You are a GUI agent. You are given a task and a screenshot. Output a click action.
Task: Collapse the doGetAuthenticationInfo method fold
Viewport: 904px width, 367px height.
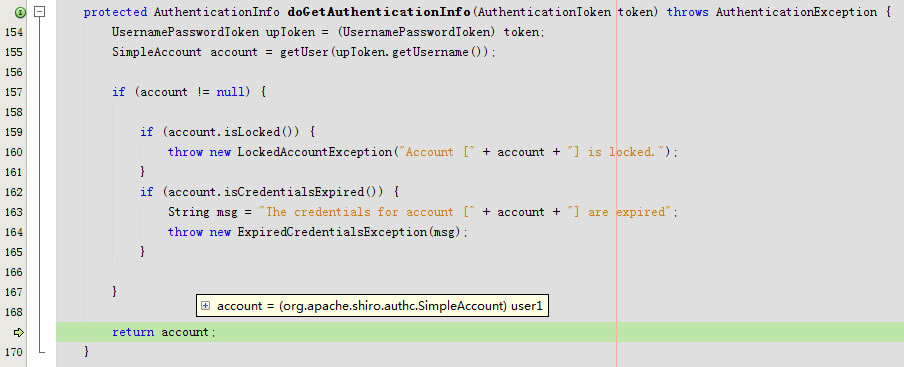pyautogui.click(x=39, y=12)
